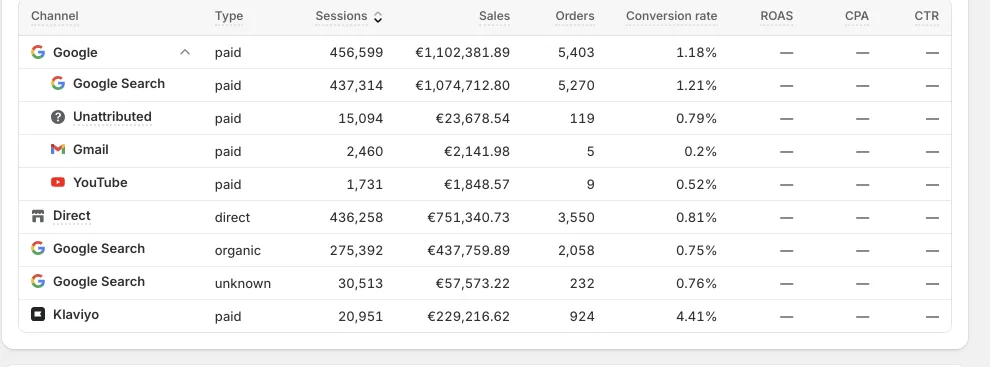Select the organic Google Search channel name
990x367 pixels.
[x=99, y=249]
